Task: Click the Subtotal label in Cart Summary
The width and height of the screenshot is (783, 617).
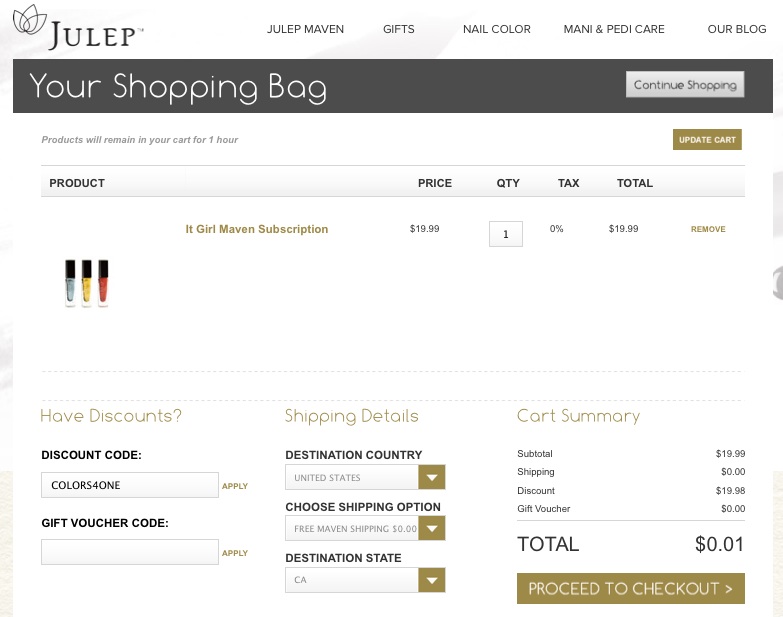Action: (535, 454)
